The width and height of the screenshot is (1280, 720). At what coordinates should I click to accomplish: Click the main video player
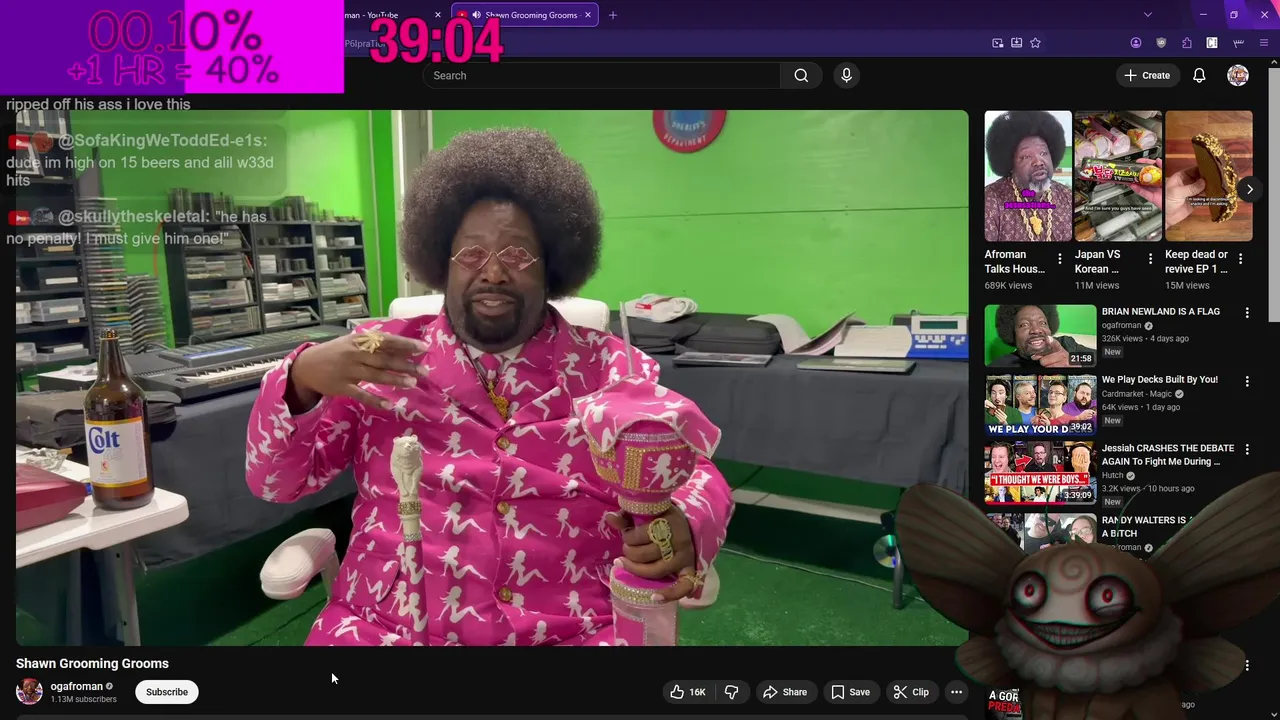pos(492,378)
